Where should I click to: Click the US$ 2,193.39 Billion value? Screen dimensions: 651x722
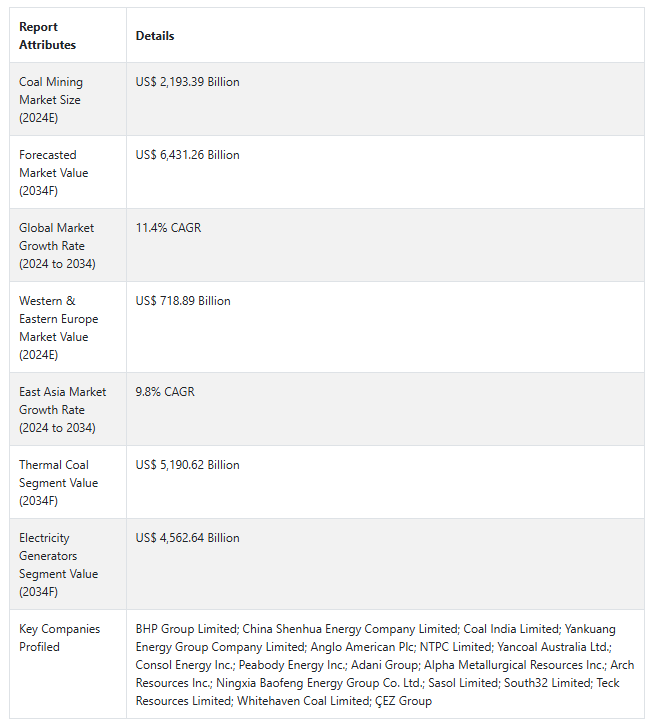pos(188,82)
